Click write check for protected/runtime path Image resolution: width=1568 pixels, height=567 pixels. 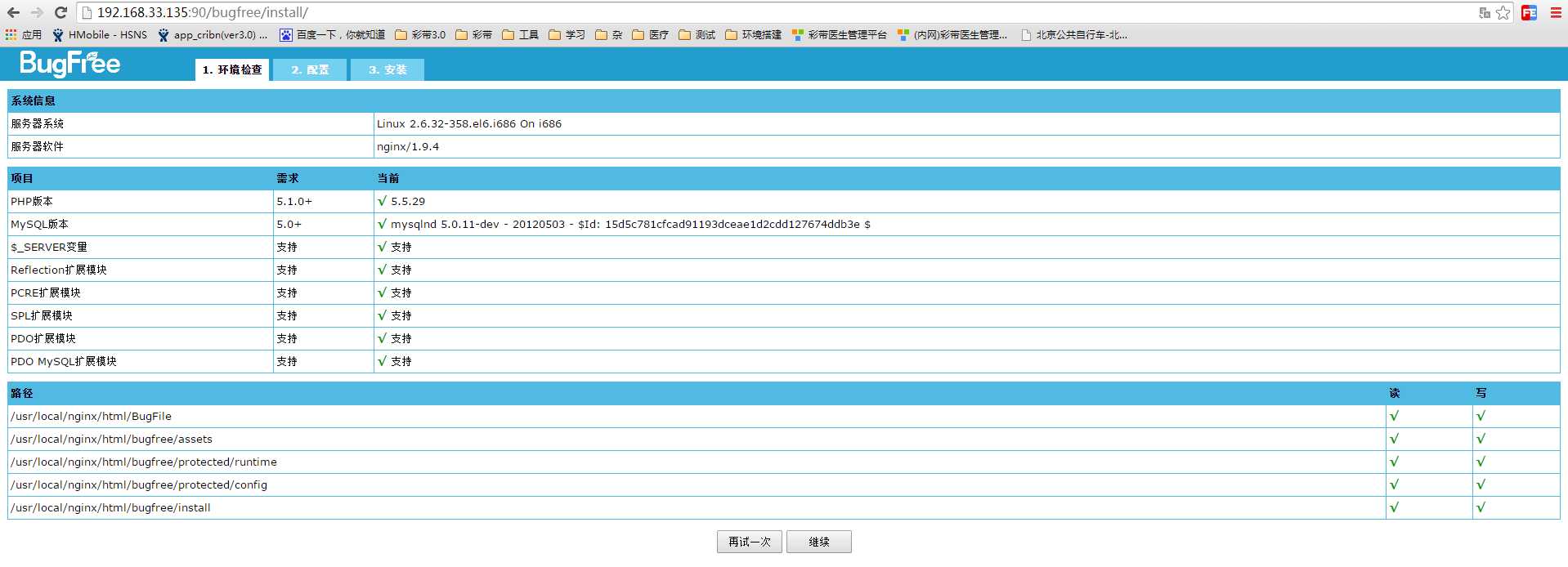click(1481, 462)
